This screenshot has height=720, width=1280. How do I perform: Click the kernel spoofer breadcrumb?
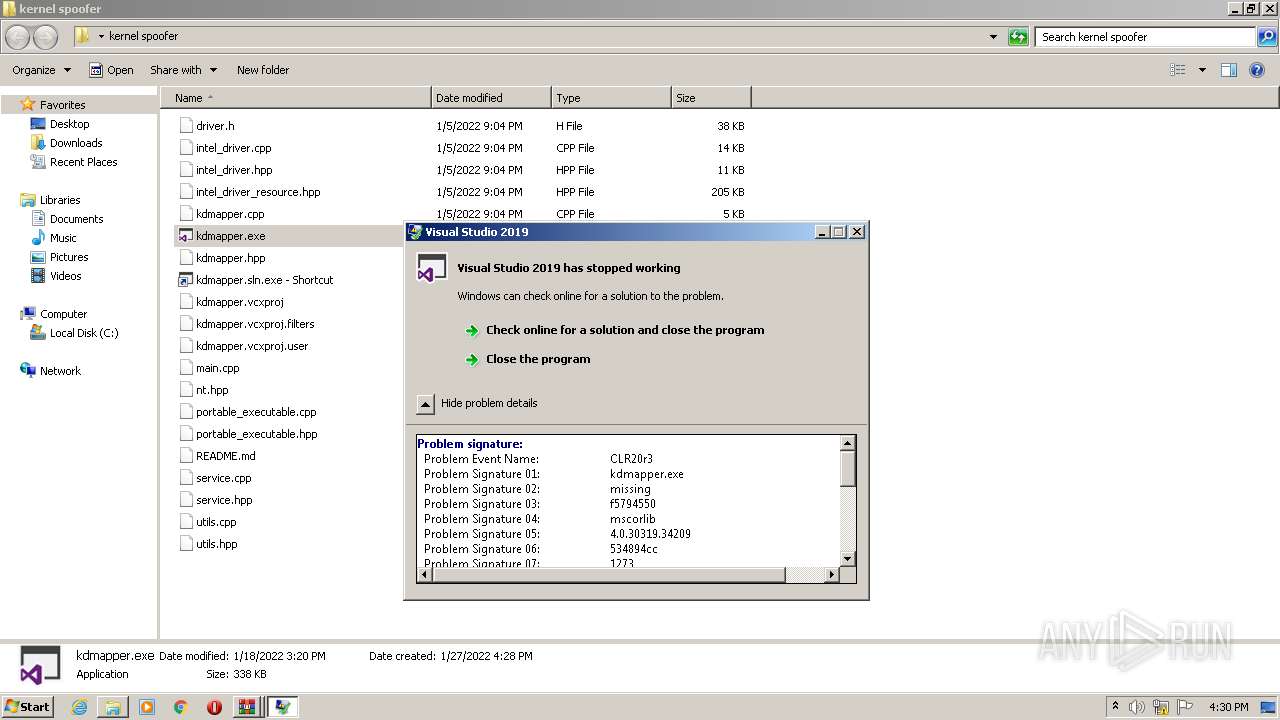143,36
